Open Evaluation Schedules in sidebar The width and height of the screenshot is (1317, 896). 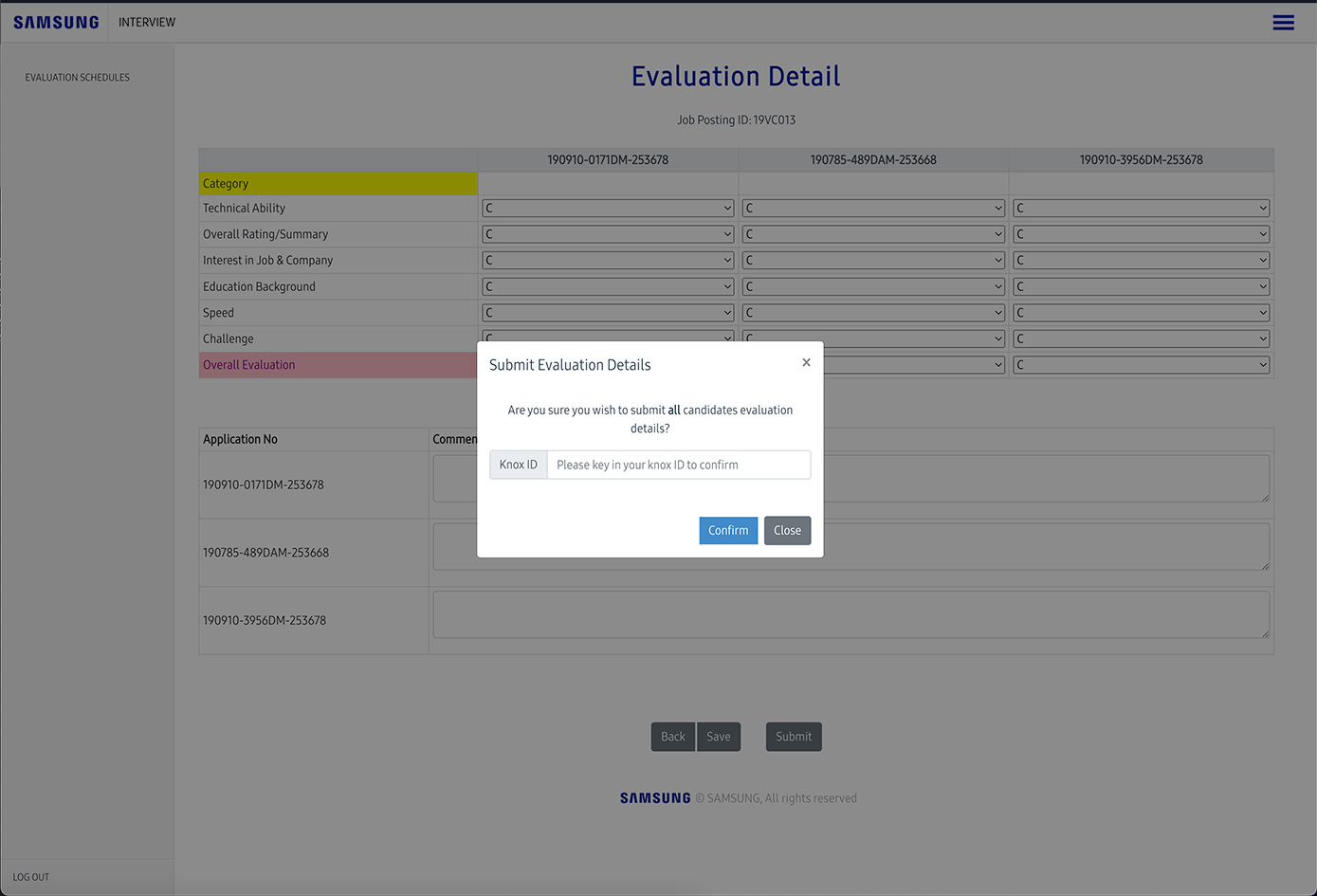pos(78,78)
